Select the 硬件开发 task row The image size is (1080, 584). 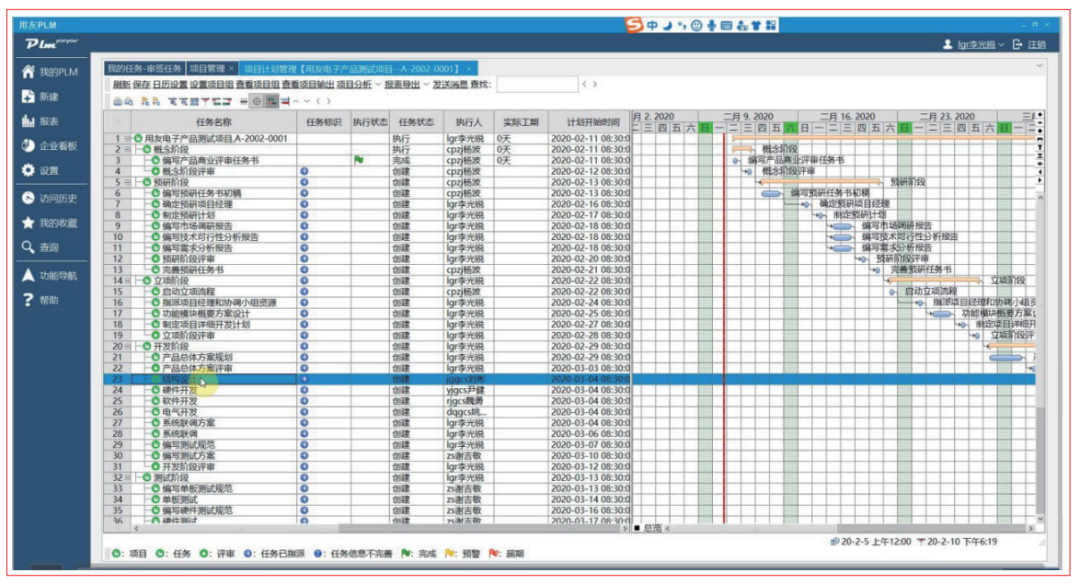coord(366,390)
